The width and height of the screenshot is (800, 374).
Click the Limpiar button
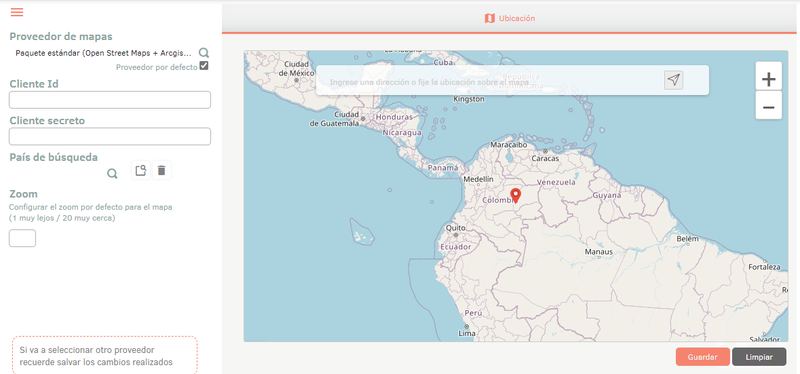[759, 357]
